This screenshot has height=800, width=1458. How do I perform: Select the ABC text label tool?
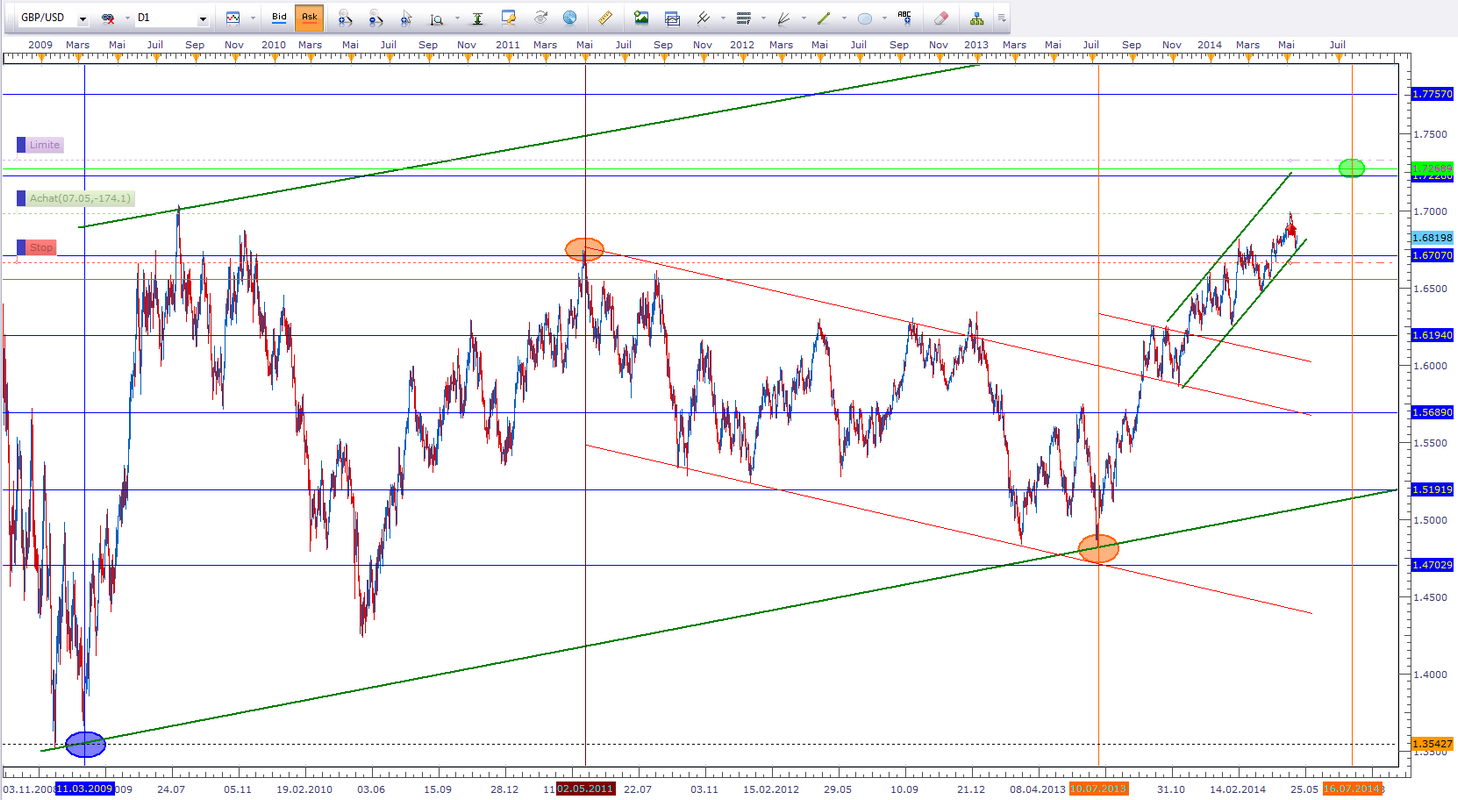click(905, 18)
